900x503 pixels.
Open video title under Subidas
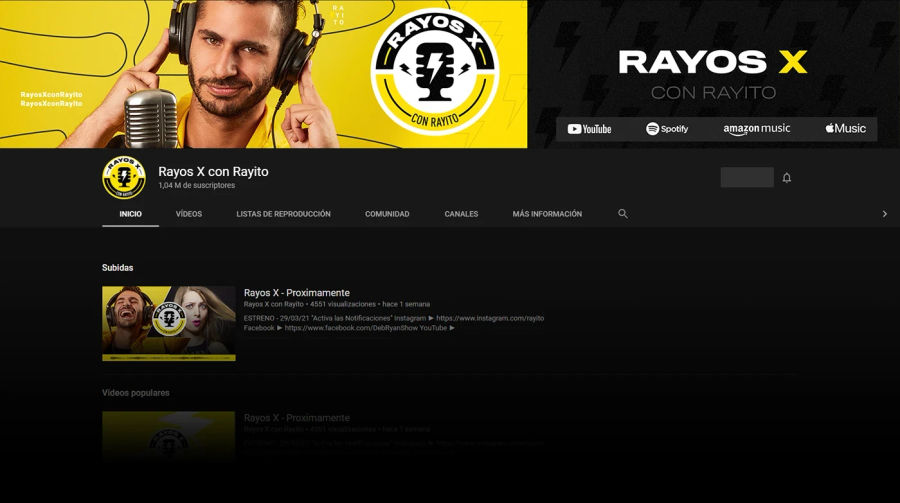tap(297, 293)
